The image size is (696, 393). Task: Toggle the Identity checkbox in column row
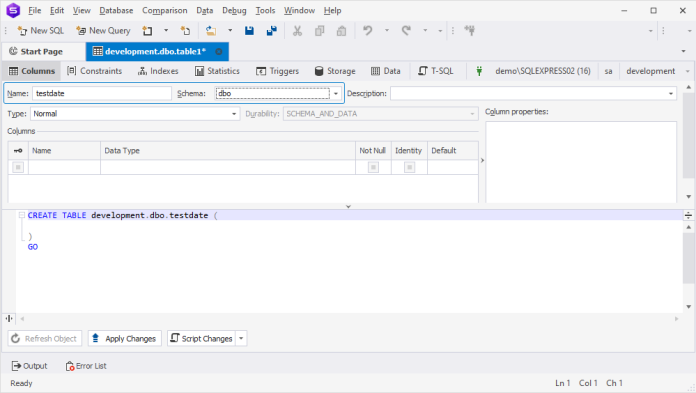[x=409, y=167]
